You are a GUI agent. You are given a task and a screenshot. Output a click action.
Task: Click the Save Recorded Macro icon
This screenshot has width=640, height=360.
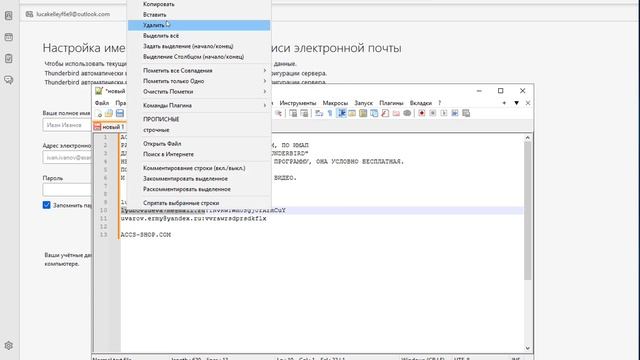coord(466,113)
